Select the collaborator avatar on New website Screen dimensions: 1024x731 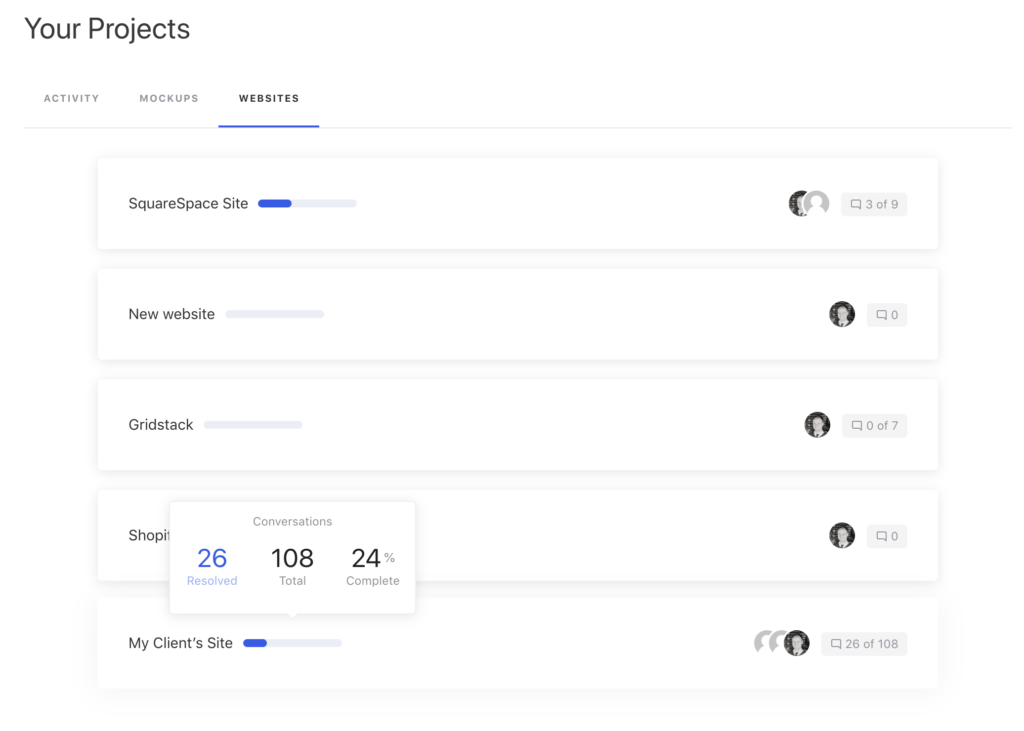(x=842, y=314)
